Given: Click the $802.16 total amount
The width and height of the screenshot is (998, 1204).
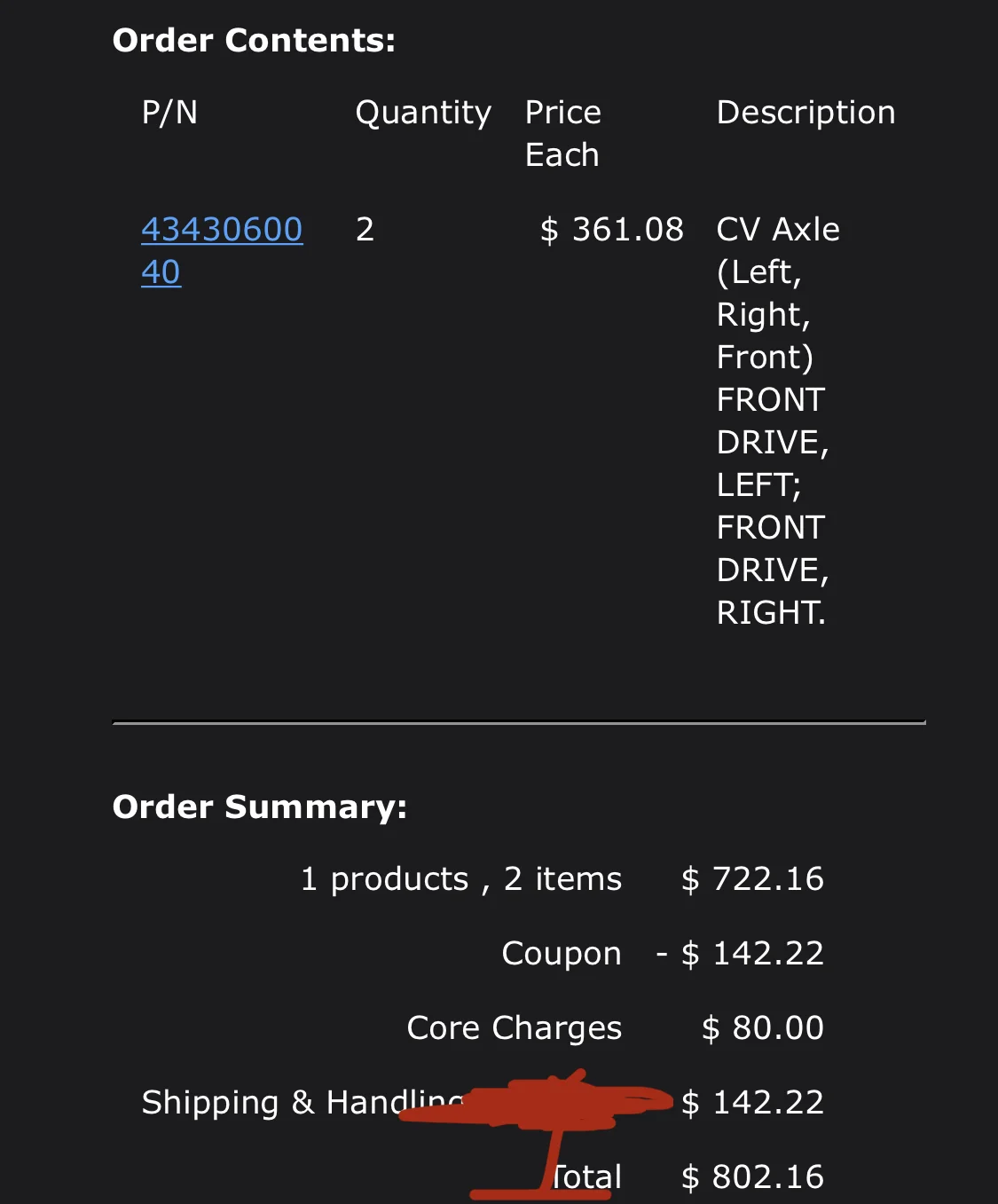Looking at the screenshot, I should pyautogui.click(x=752, y=1177).
